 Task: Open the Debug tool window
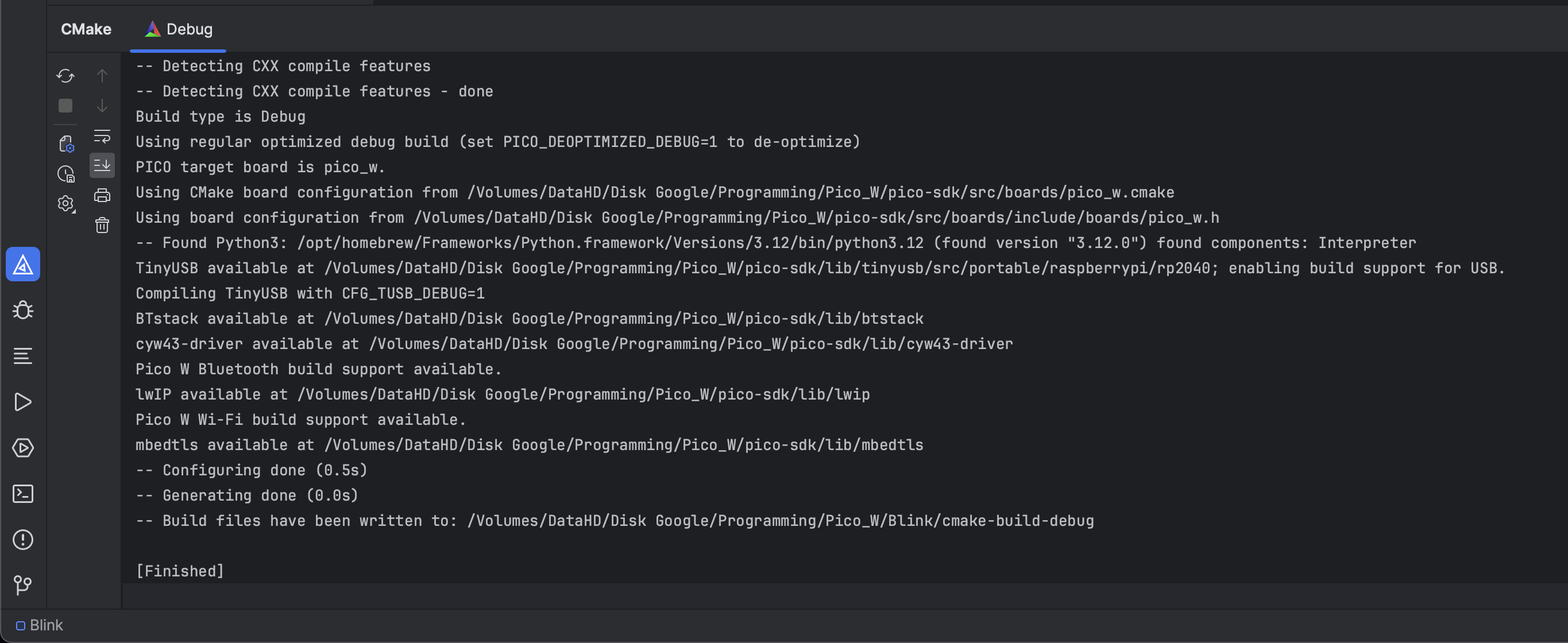23,310
